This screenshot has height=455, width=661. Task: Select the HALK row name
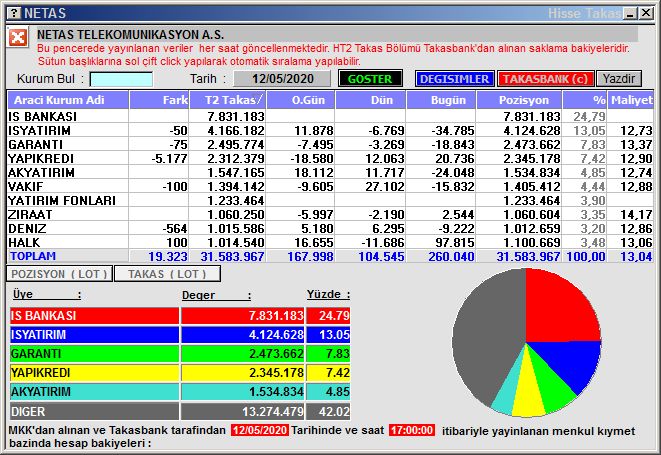coord(24,242)
